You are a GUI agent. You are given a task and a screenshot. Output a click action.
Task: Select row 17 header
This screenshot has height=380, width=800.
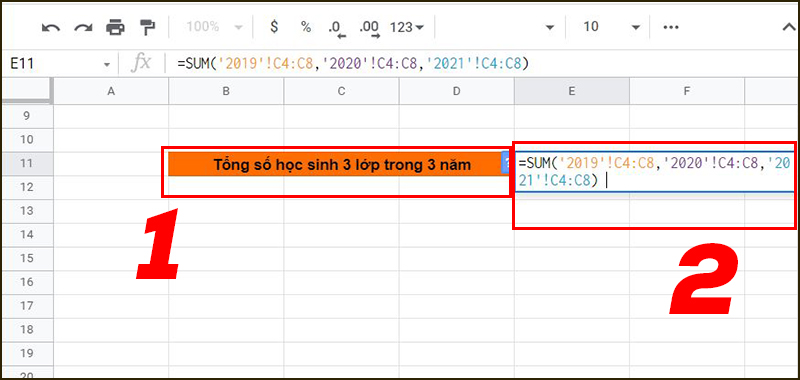(27, 306)
